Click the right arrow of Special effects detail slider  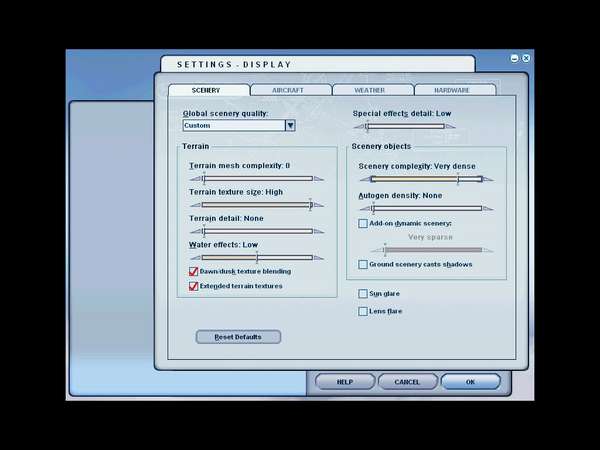[x=450, y=126]
